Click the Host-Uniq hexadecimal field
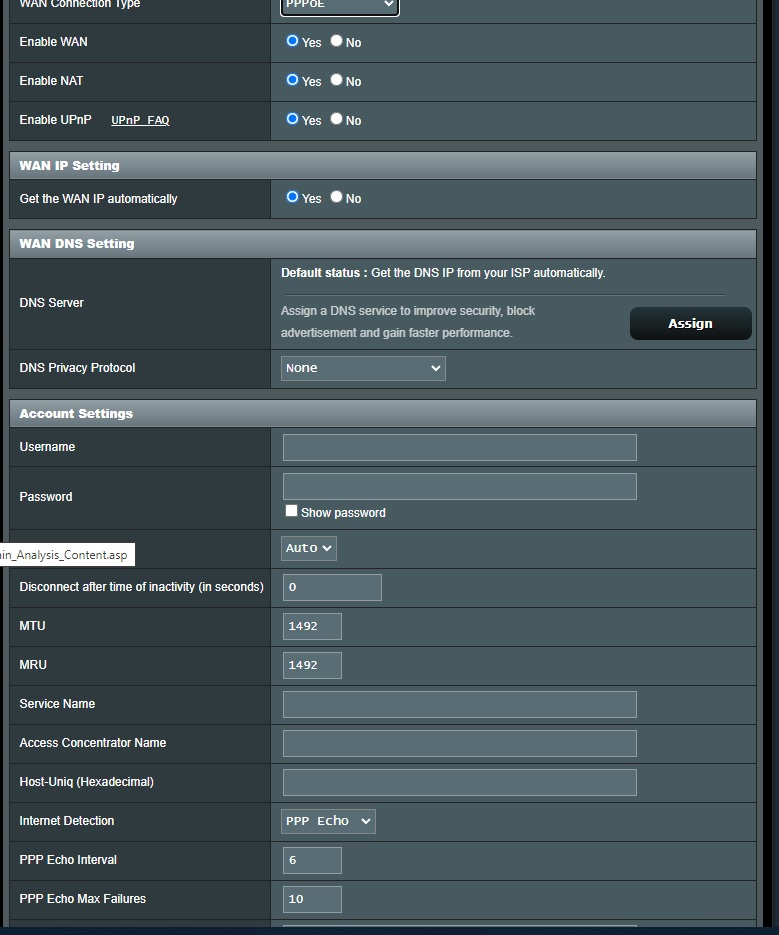Viewport: 779px width, 935px height. click(458, 782)
